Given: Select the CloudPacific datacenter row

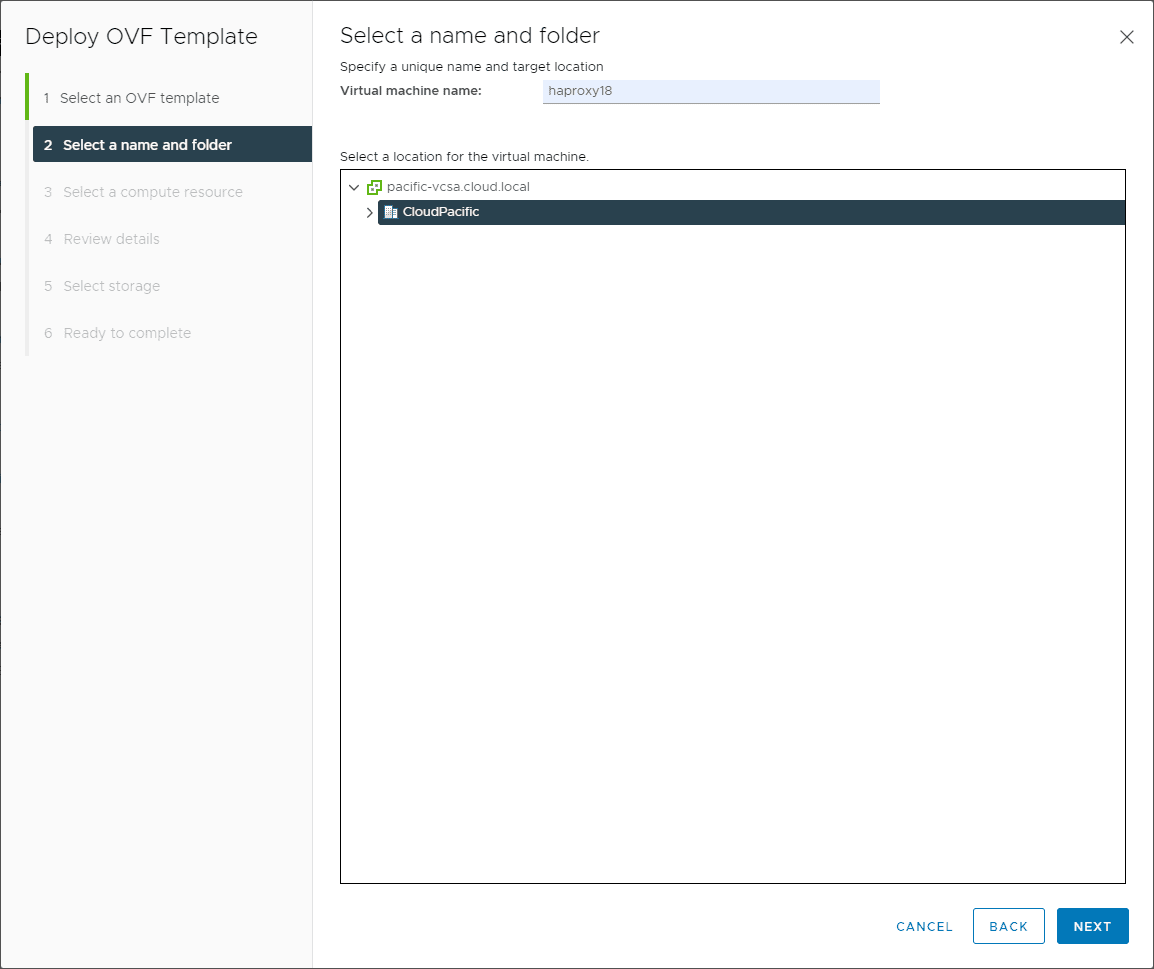Looking at the screenshot, I should click(751, 212).
